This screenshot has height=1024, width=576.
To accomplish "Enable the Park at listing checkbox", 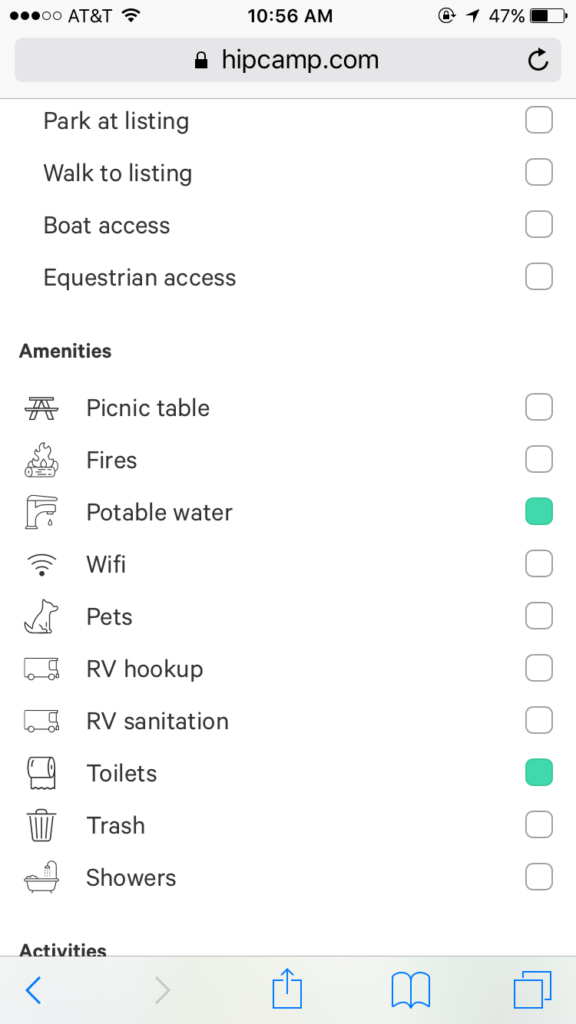I will pyautogui.click(x=539, y=121).
